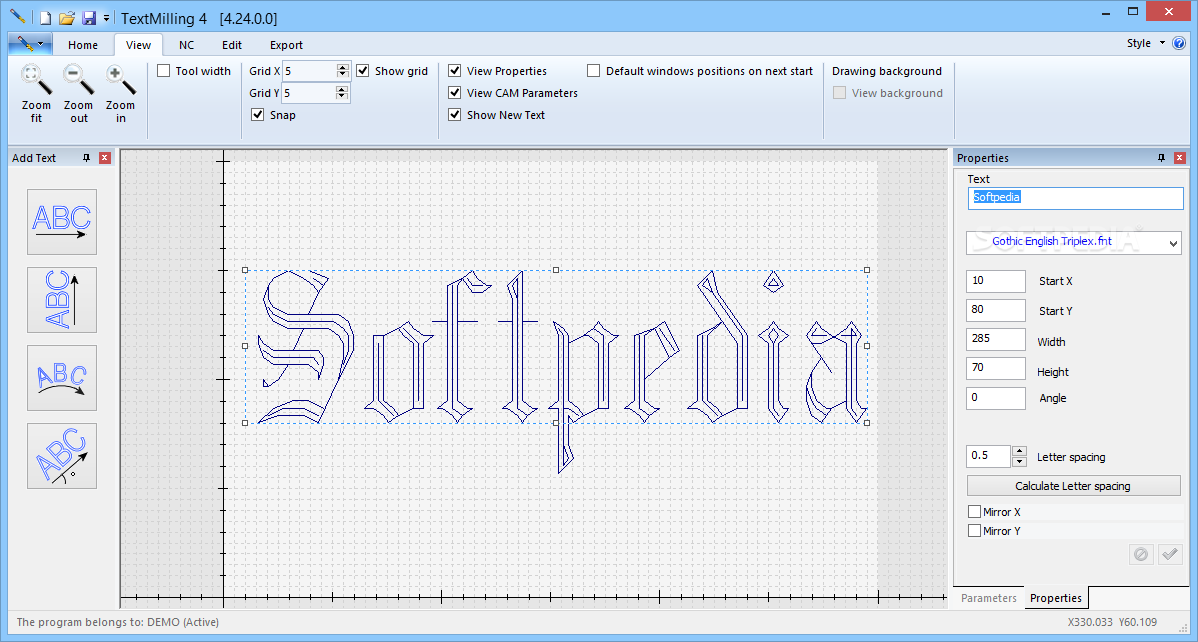The height and width of the screenshot is (642, 1198).
Task: Increase the Grid X value
Action: pos(343,67)
